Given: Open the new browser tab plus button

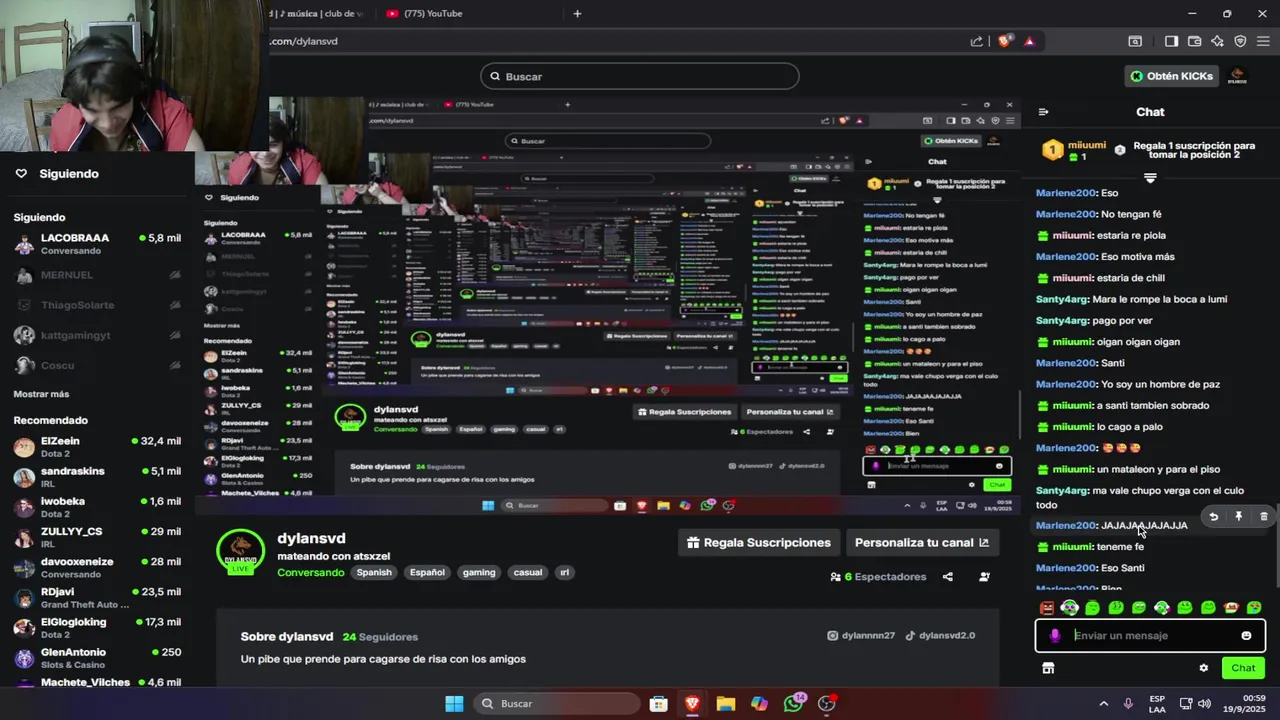Looking at the screenshot, I should tap(577, 13).
